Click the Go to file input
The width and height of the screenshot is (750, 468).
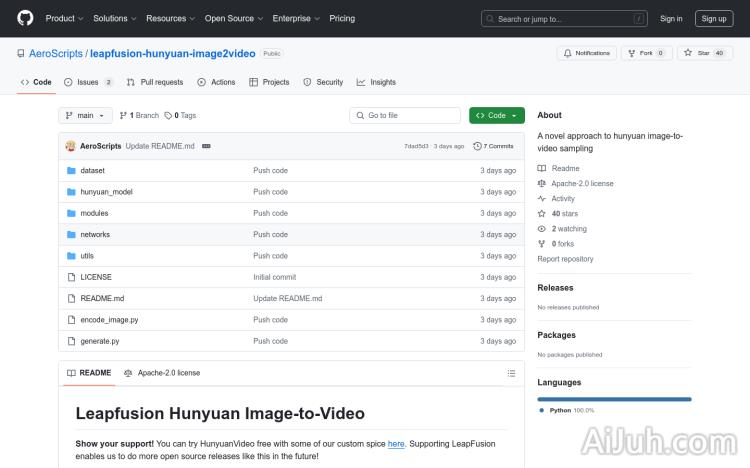pos(405,115)
